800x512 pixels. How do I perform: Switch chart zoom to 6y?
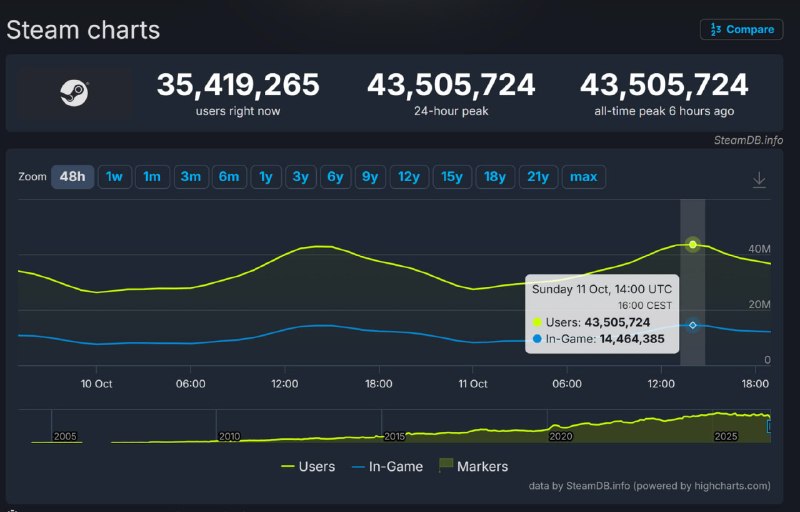click(x=335, y=177)
